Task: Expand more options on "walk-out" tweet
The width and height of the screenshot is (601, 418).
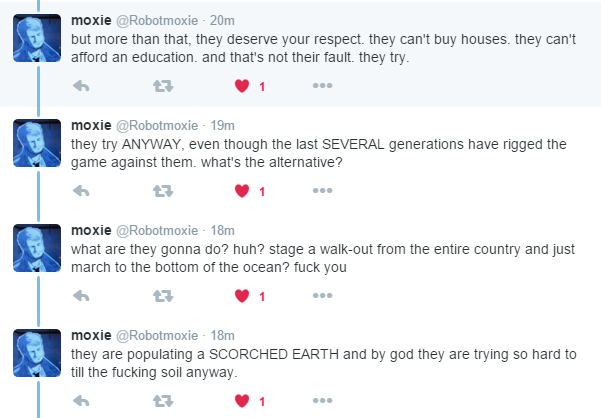Action: 321,296
